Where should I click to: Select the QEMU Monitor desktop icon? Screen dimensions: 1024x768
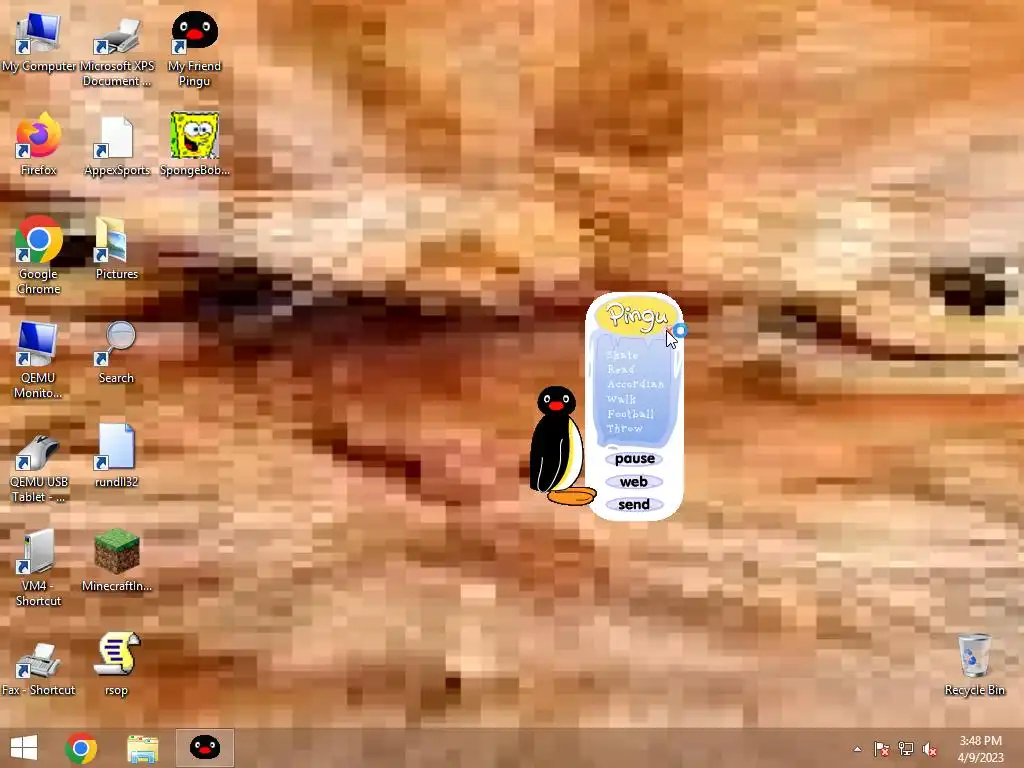click(x=38, y=359)
